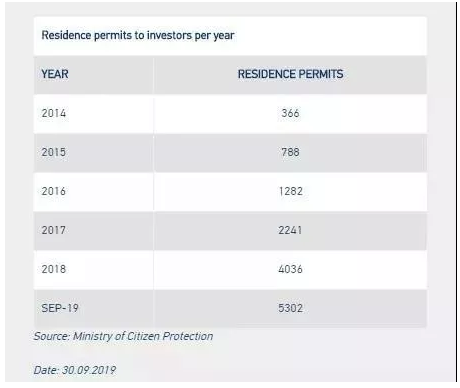The image size is (460, 388).
Task: Click the 'Source: Ministry of Citizen Protection' text
Action: tap(123, 336)
